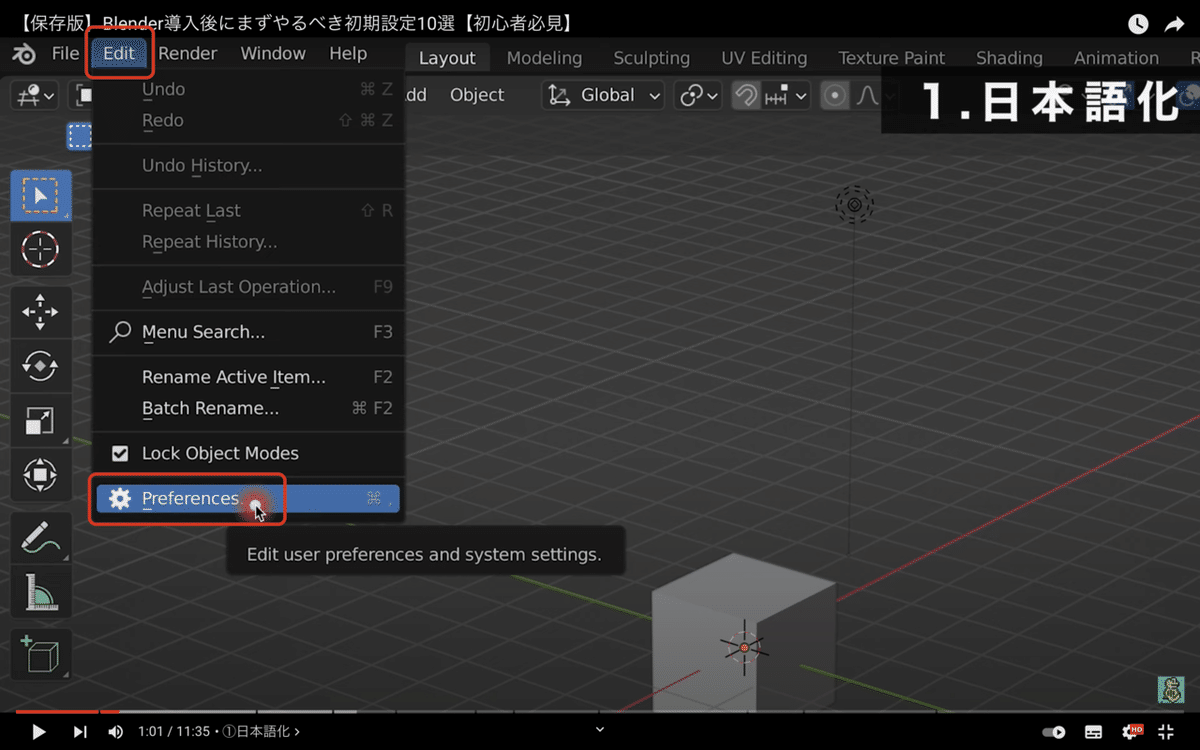1200x750 pixels.
Task: Switch to the Animation workspace tab
Action: coord(1116,58)
